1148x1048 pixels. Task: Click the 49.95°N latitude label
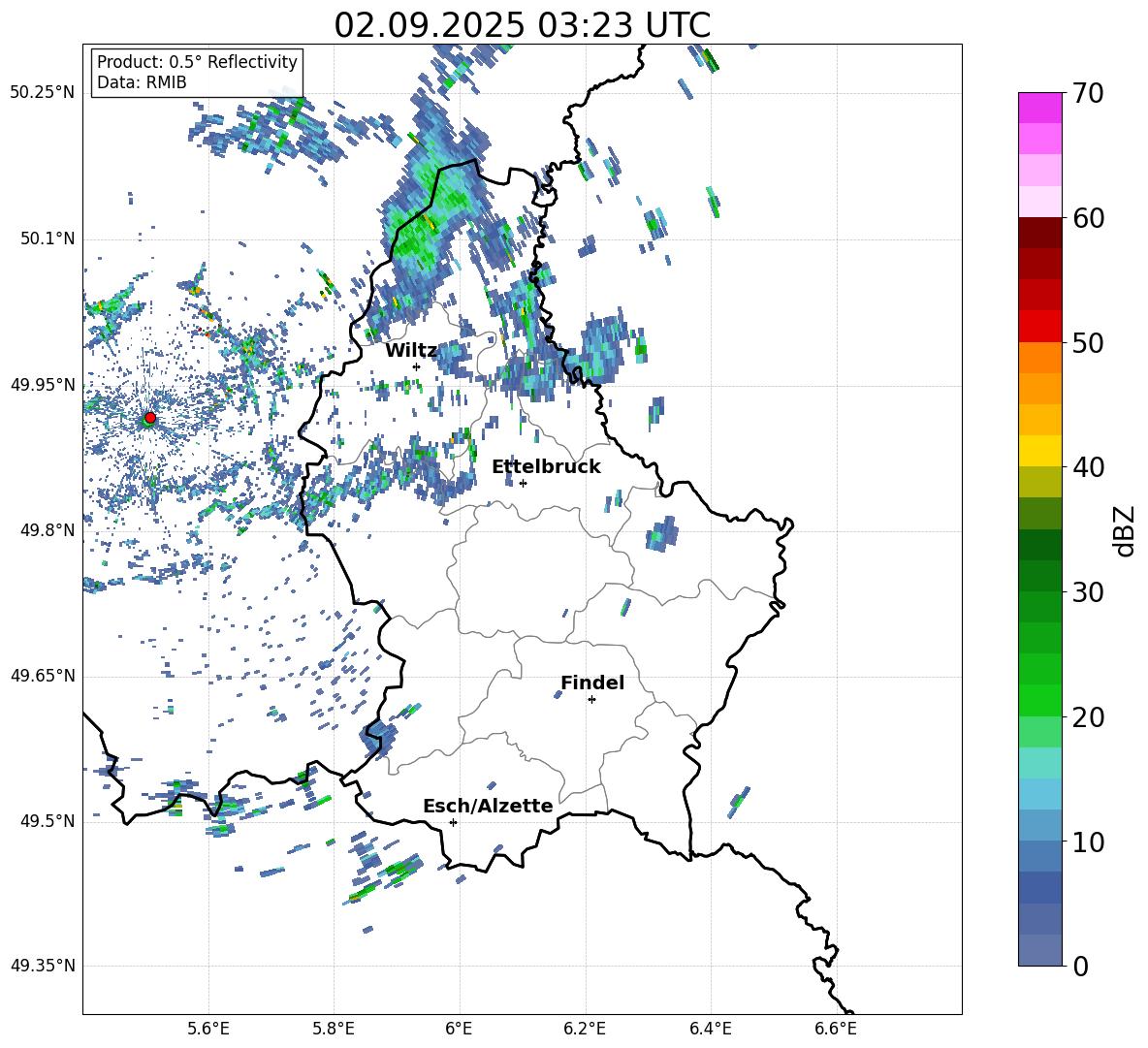pyautogui.click(x=43, y=384)
